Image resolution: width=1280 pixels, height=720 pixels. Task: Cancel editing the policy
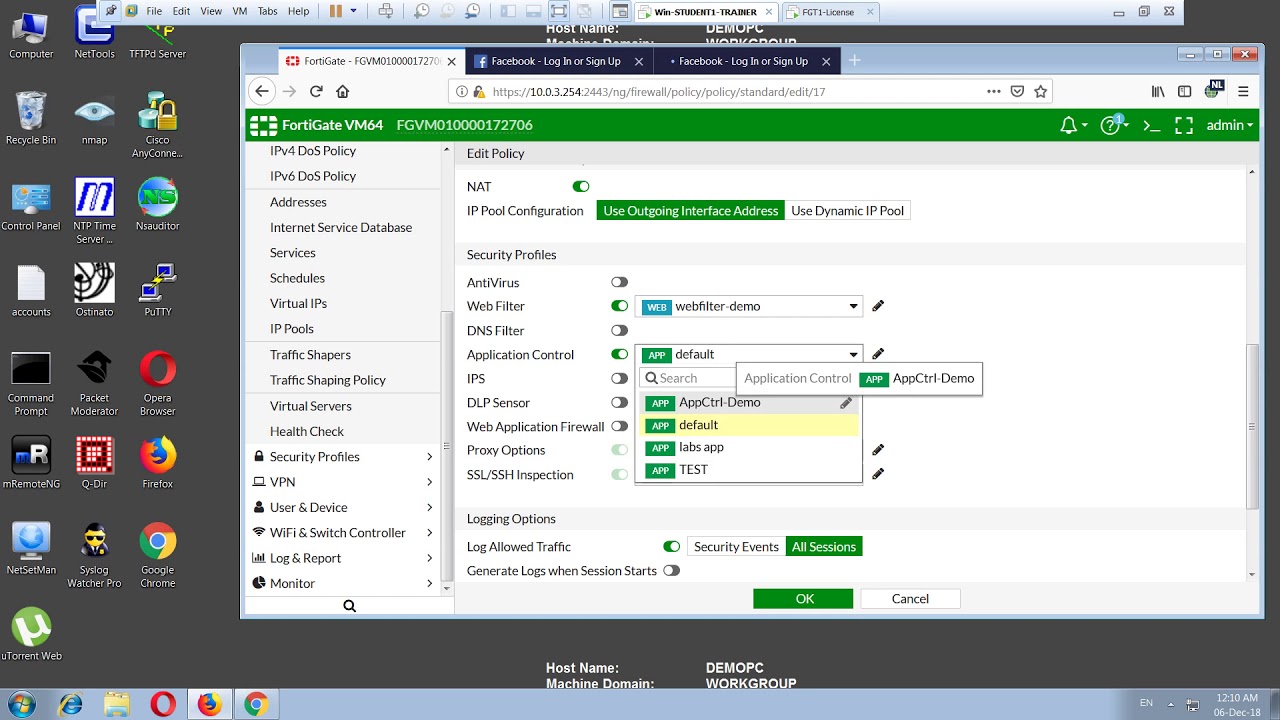click(910, 599)
